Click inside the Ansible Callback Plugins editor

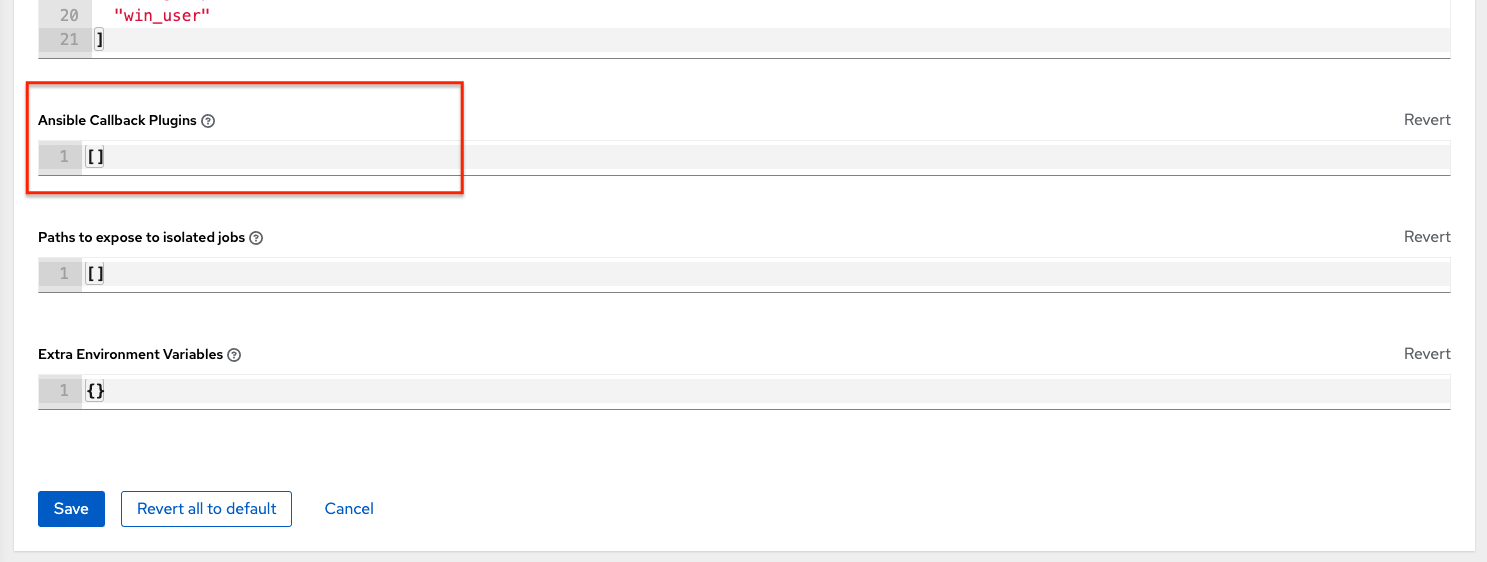point(700,157)
